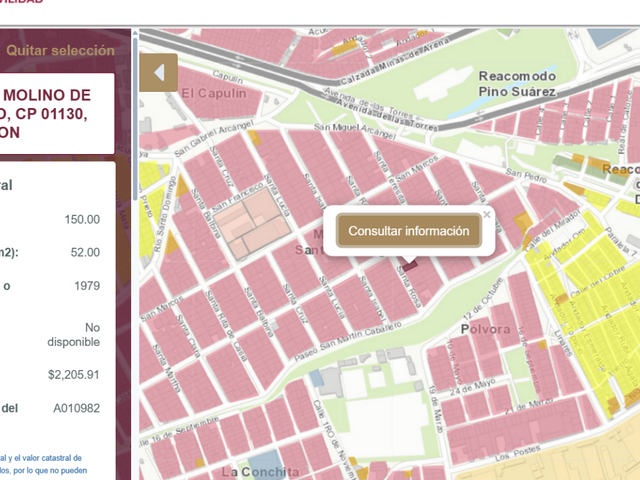Click the side panel's vertical scrollbar
Image resolution: width=640 pixels, height=480 pixels.
coord(135,118)
